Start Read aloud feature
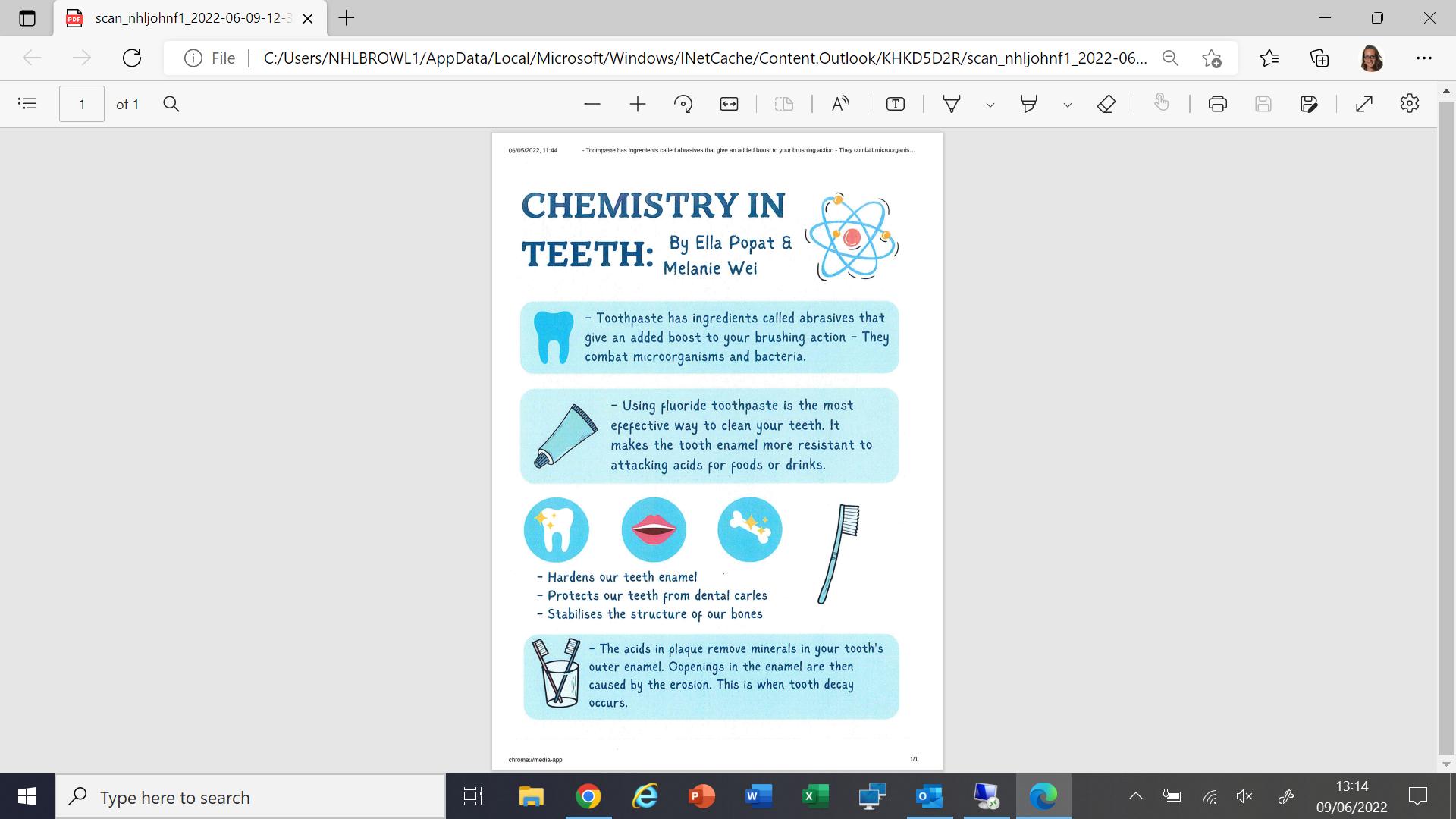Screen dimensions: 1456x819 [x=840, y=104]
